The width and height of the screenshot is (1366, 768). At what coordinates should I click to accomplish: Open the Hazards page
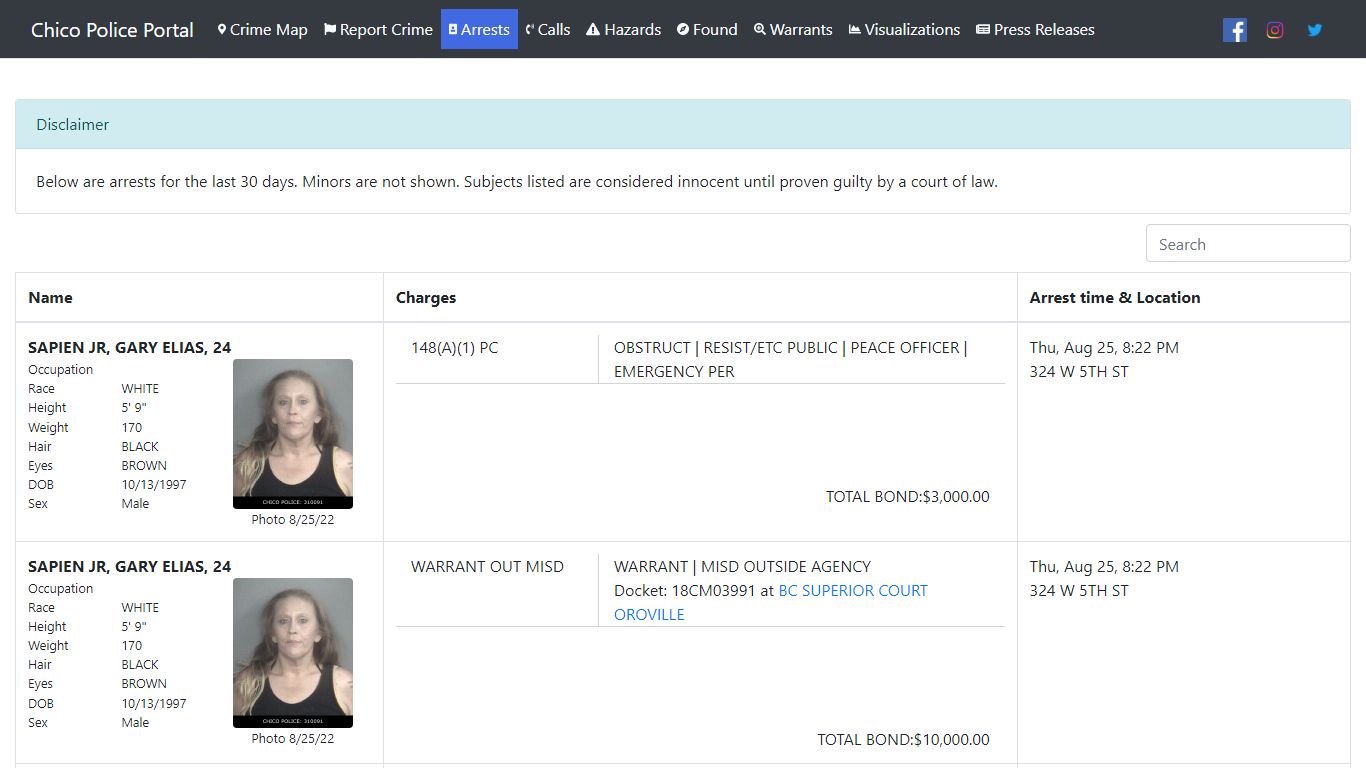(x=623, y=29)
